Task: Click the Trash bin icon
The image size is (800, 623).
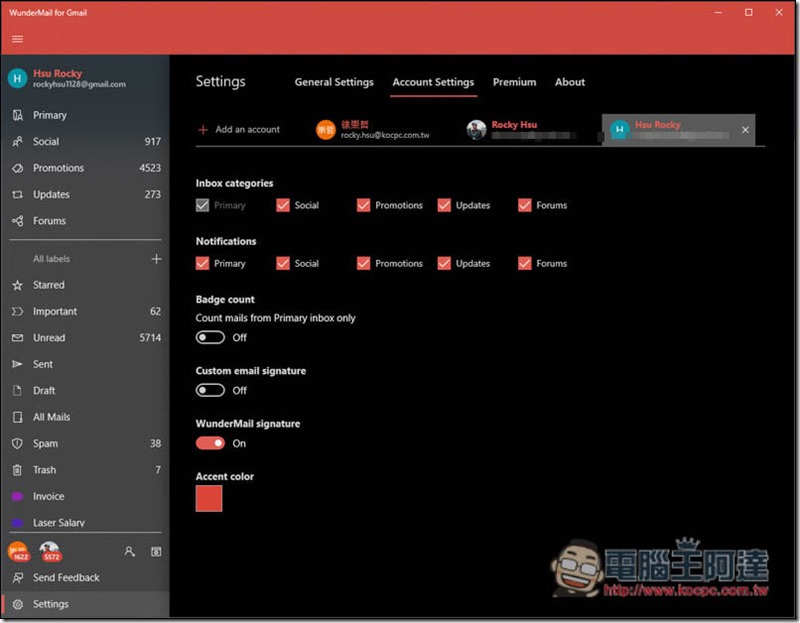Action: tap(17, 470)
